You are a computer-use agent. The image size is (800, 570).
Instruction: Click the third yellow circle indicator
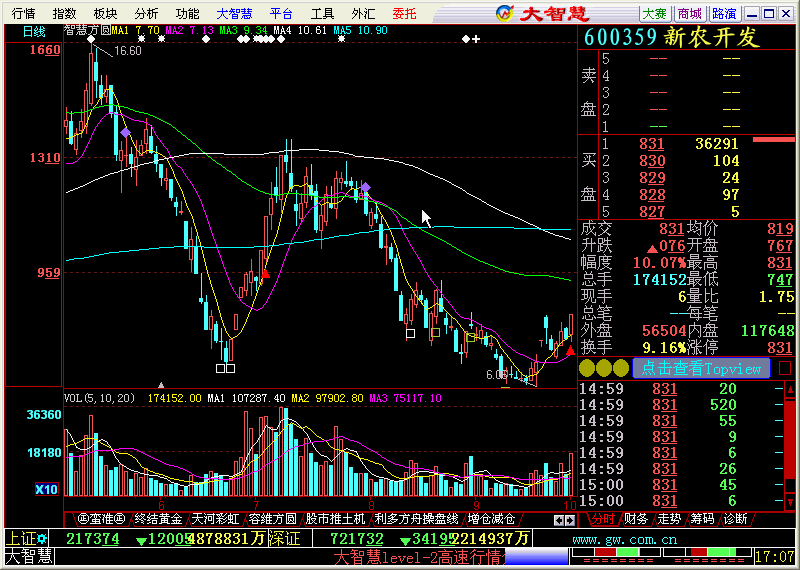click(621, 368)
